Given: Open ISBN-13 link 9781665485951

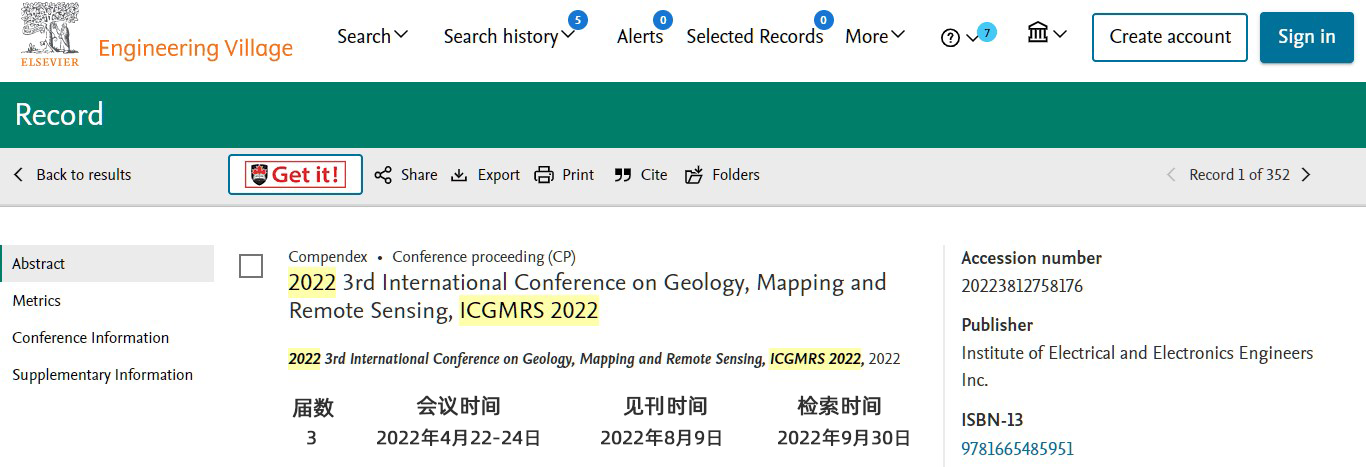Looking at the screenshot, I should point(1017,449).
